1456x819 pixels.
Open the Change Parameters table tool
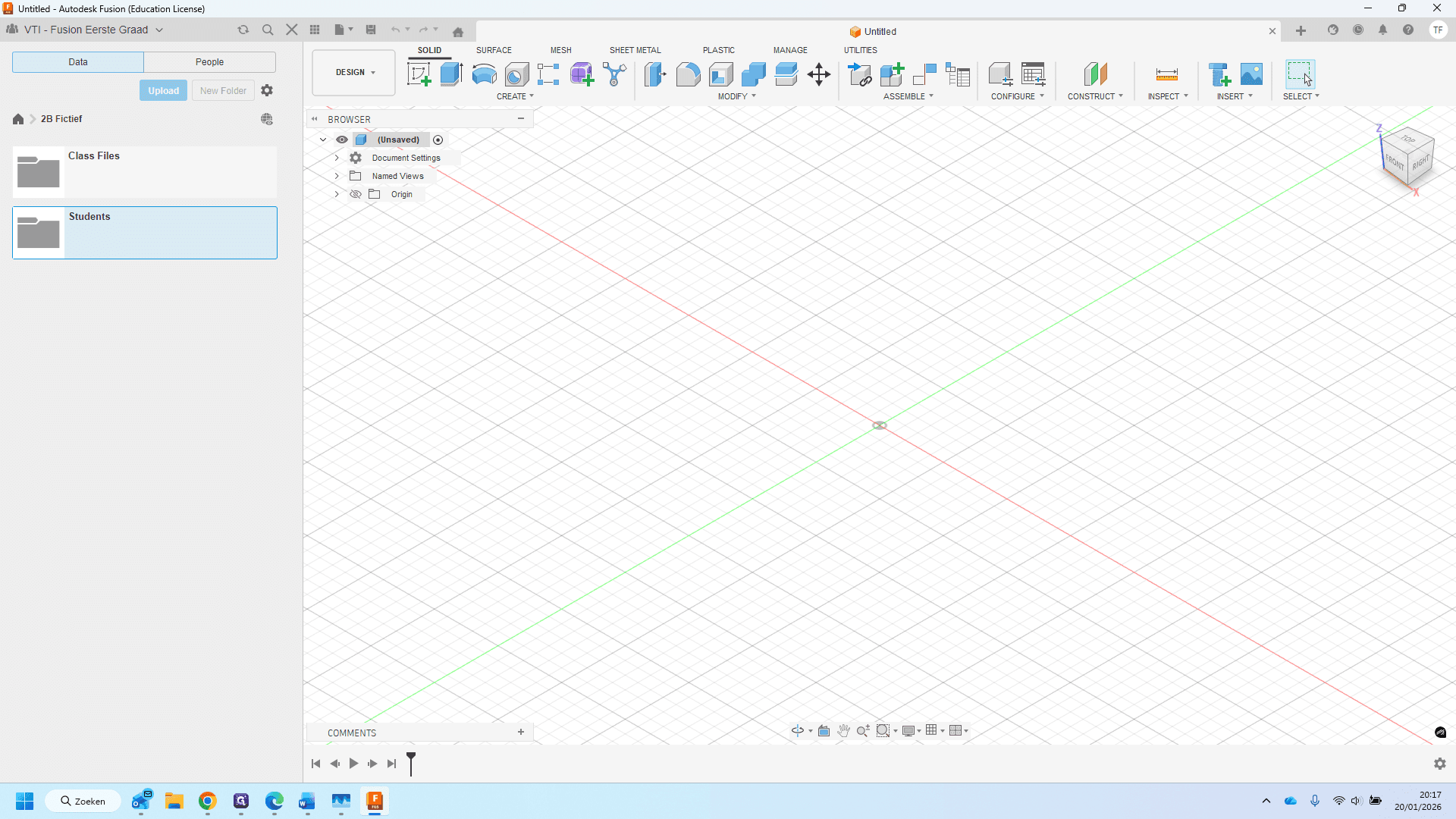pyautogui.click(x=1034, y=74)
